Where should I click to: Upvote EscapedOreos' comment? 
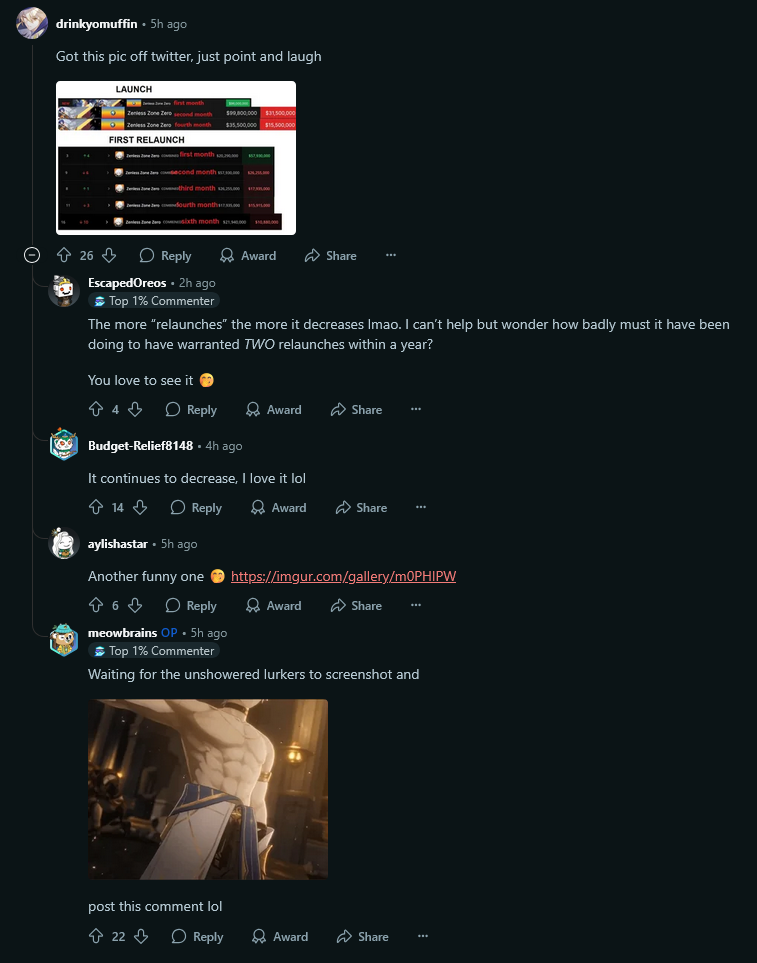[96, 409]
